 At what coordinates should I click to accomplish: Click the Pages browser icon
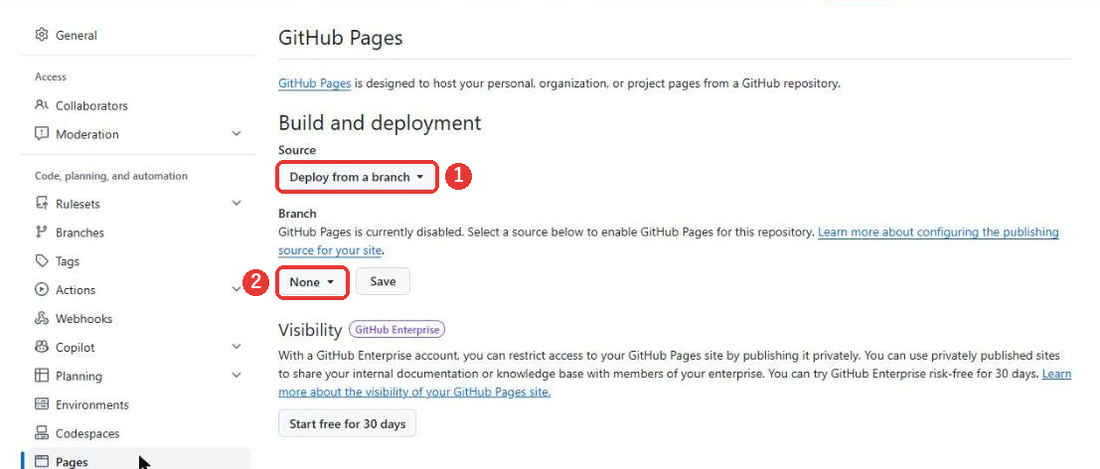[41, 461]
